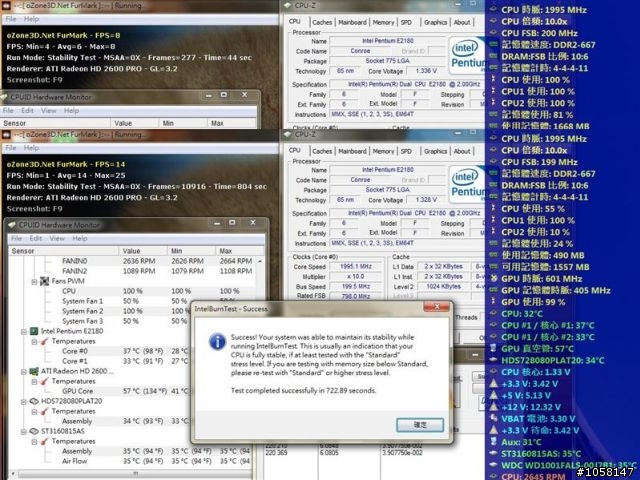The image size is (640, 480).
Task: Select the FANIN0 row
Action: 133,261
